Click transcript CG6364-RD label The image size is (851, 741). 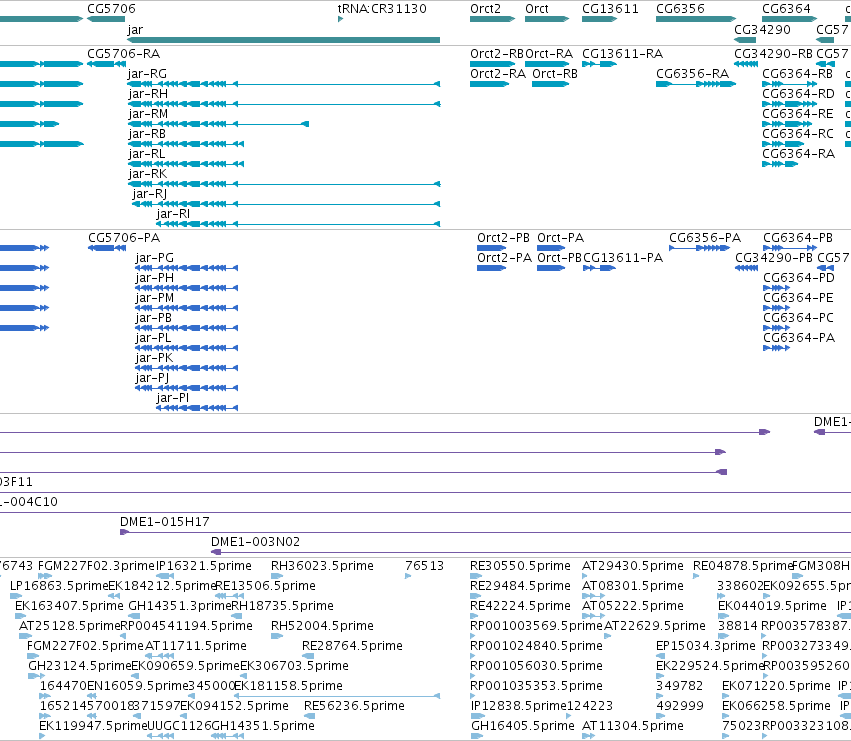798,94
